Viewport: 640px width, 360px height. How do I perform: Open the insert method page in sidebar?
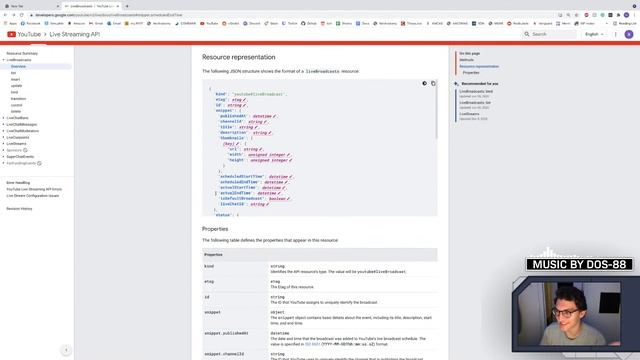click(x=16, y=80)
